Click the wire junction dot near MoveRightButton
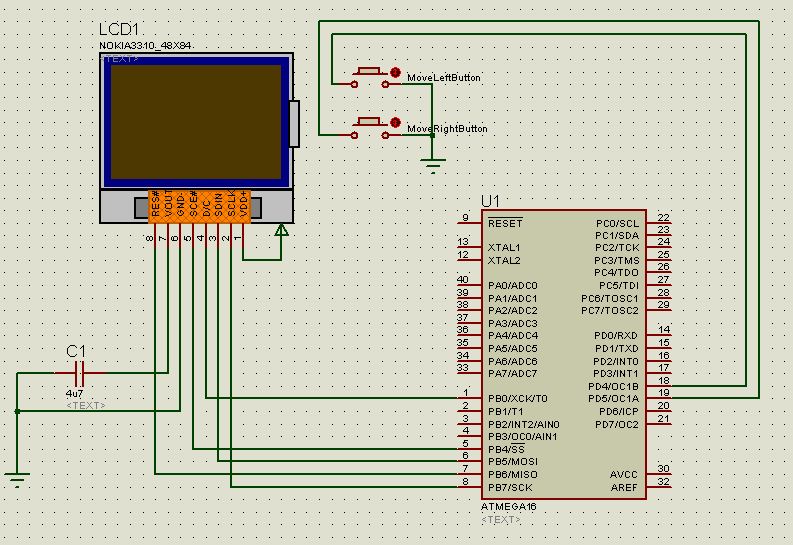793x545 pixels. 432,135
